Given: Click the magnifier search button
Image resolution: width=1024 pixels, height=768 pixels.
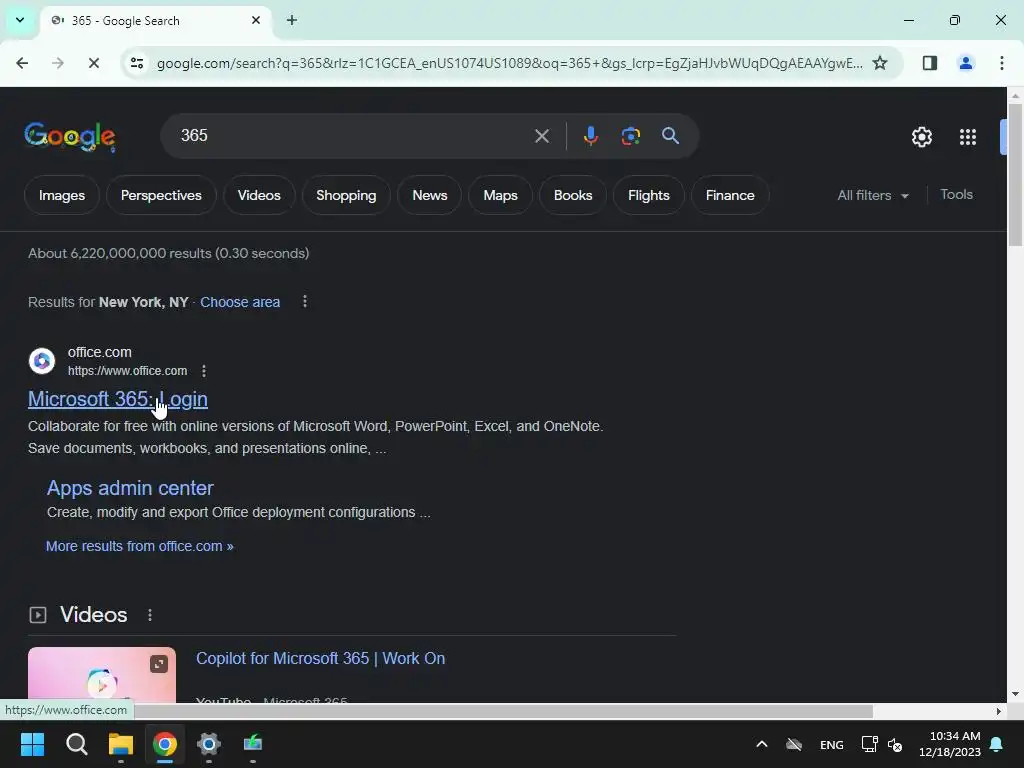Looking at the screenshot, I should pyautogui.click(x=670, y=136).
